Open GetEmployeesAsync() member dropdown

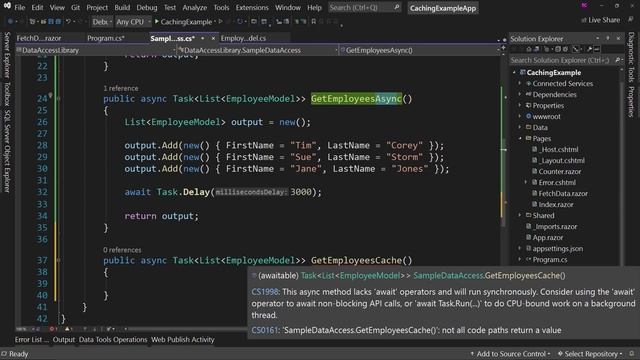(x=420, y=50)
